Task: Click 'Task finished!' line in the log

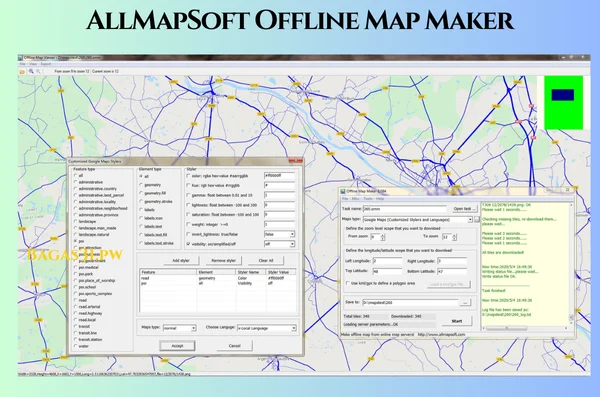Action: tap(494, 291)
